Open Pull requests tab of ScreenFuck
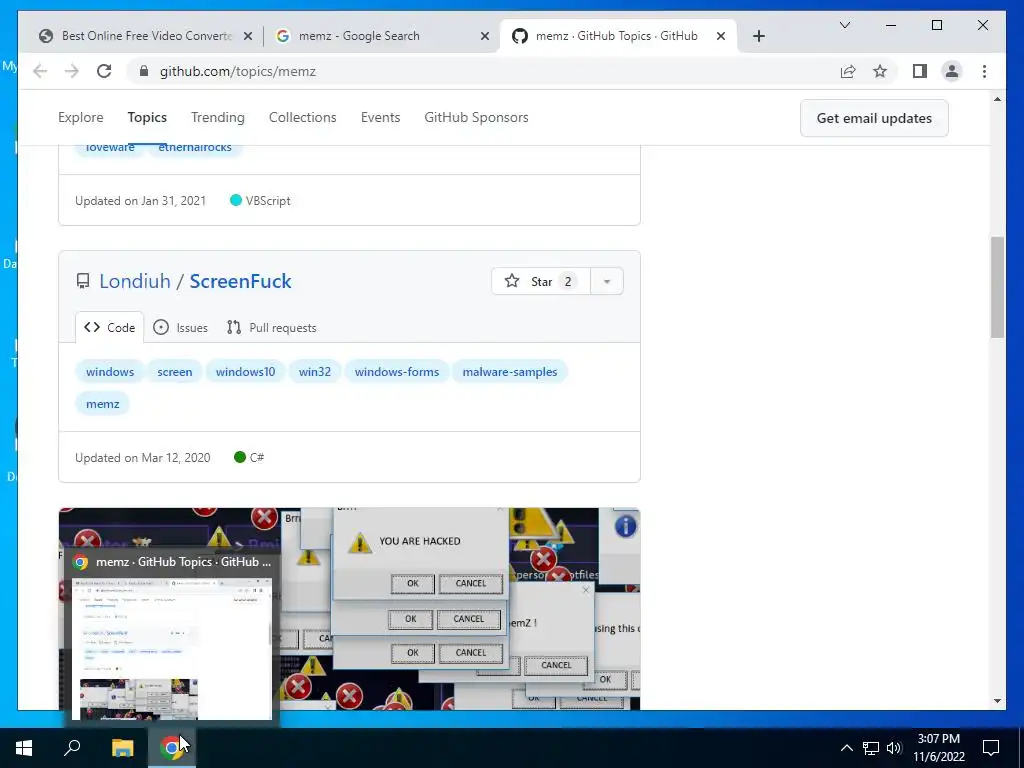This screenshot has width=1024, height=768. (271, 328)
